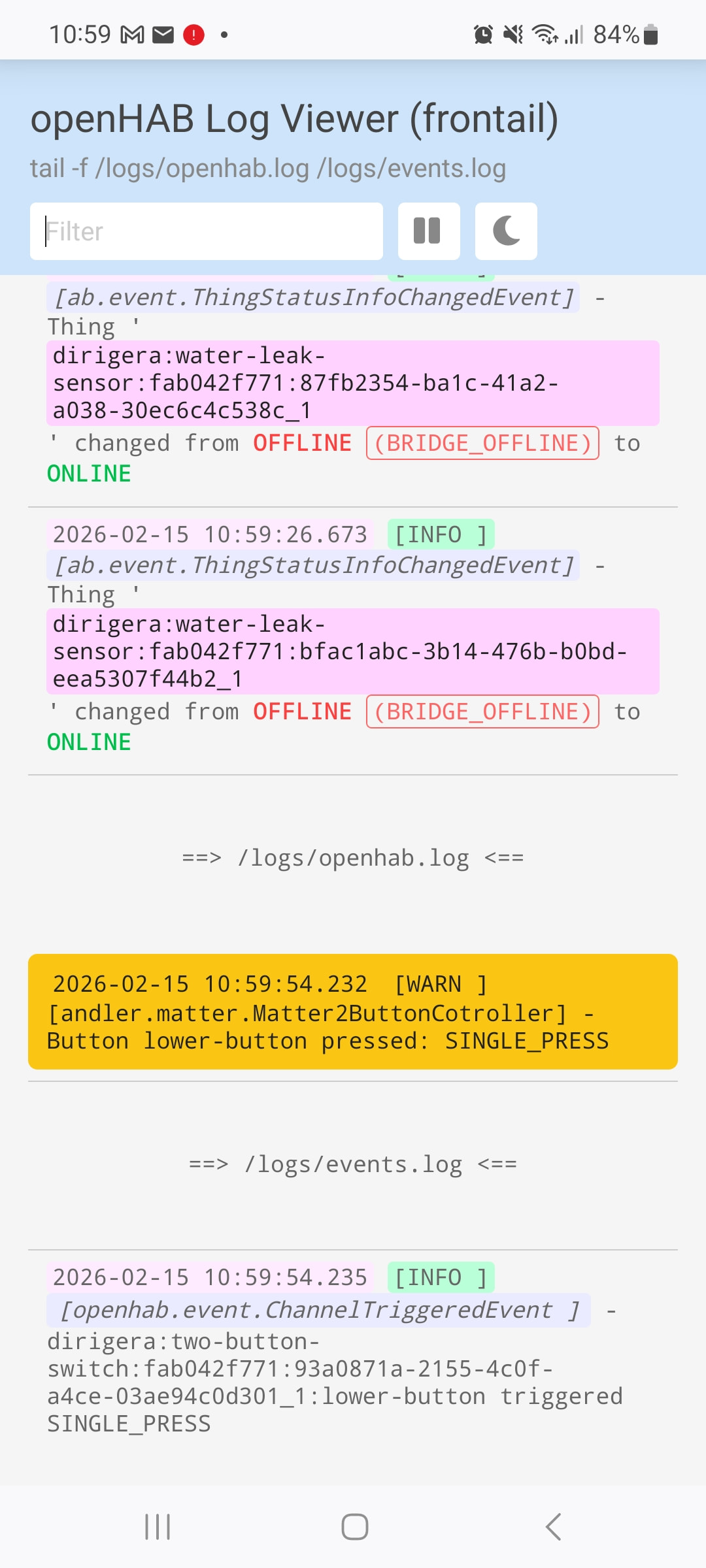The image size is (706, 1568).
Task: Focus the Filter input field
Action: coord(207,231)
